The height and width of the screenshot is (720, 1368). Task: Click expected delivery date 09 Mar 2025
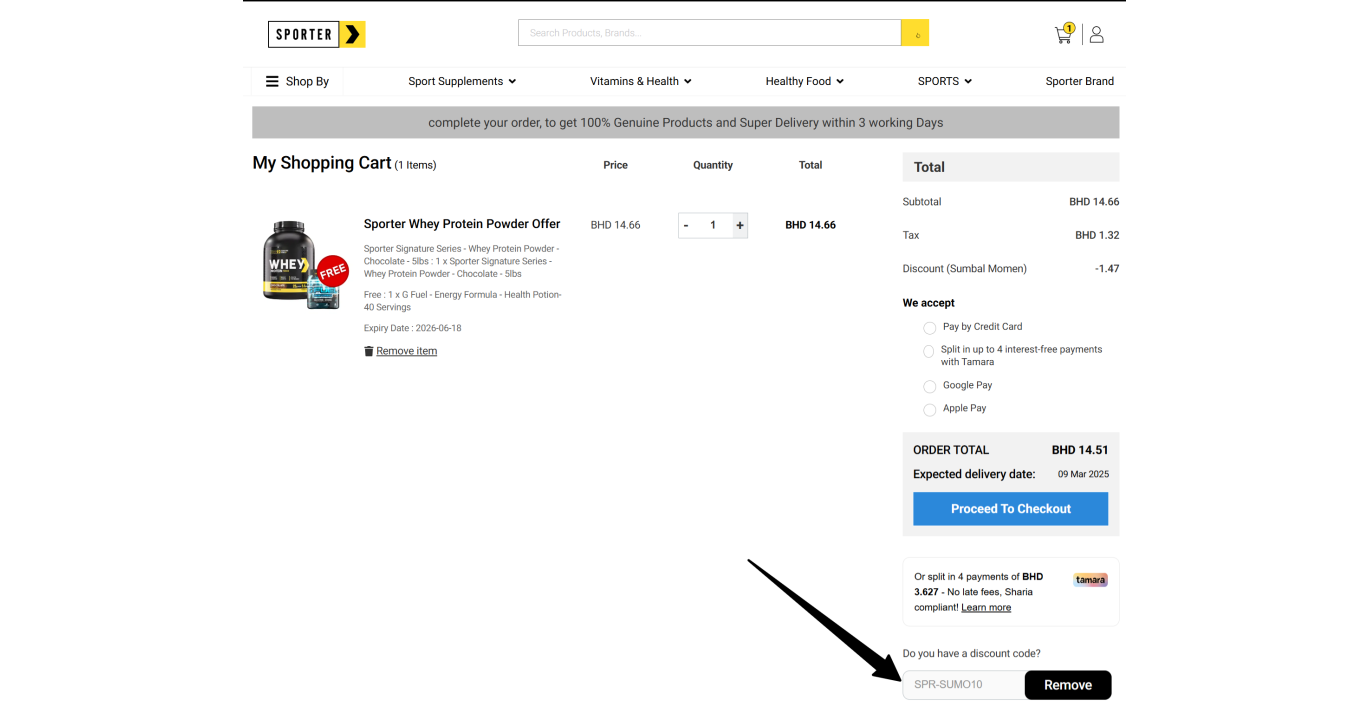coord(1083,474)
